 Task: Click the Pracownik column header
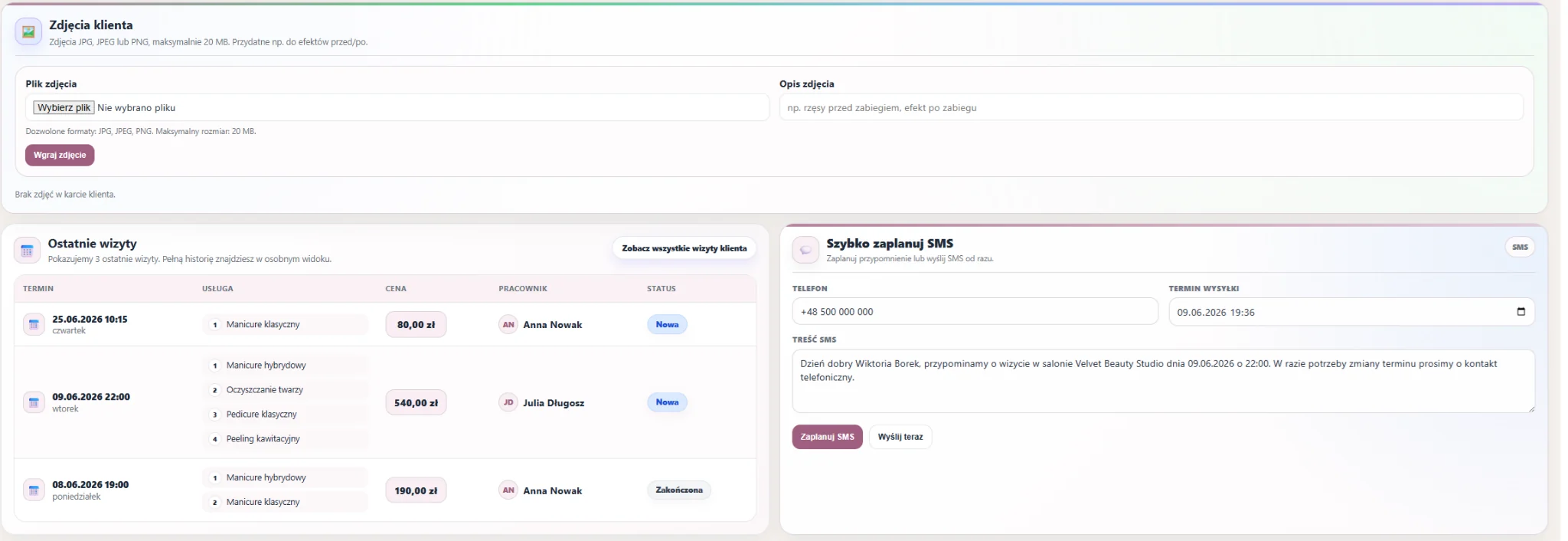coord(523,289)
